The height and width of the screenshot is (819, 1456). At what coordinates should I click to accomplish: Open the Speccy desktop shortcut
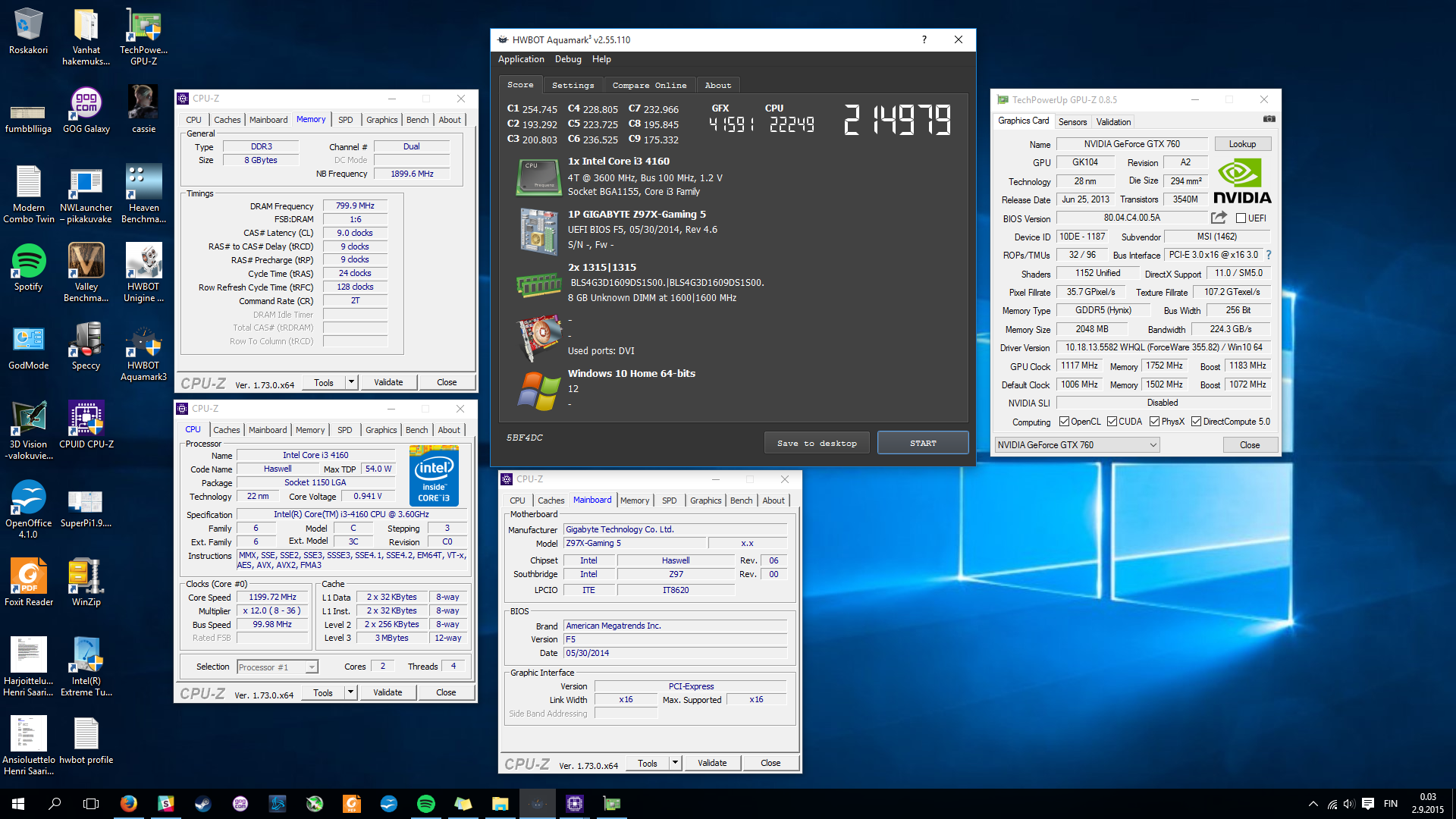pos(86,347)
